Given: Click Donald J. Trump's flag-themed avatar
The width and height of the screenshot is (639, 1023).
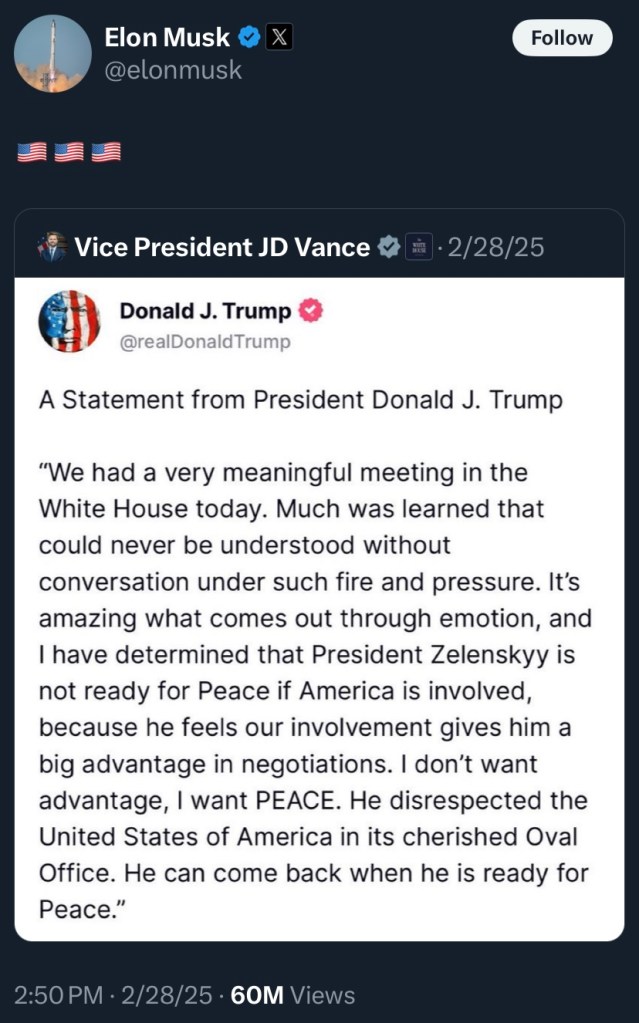Looking at the screenshot, I should click(68, 322).
